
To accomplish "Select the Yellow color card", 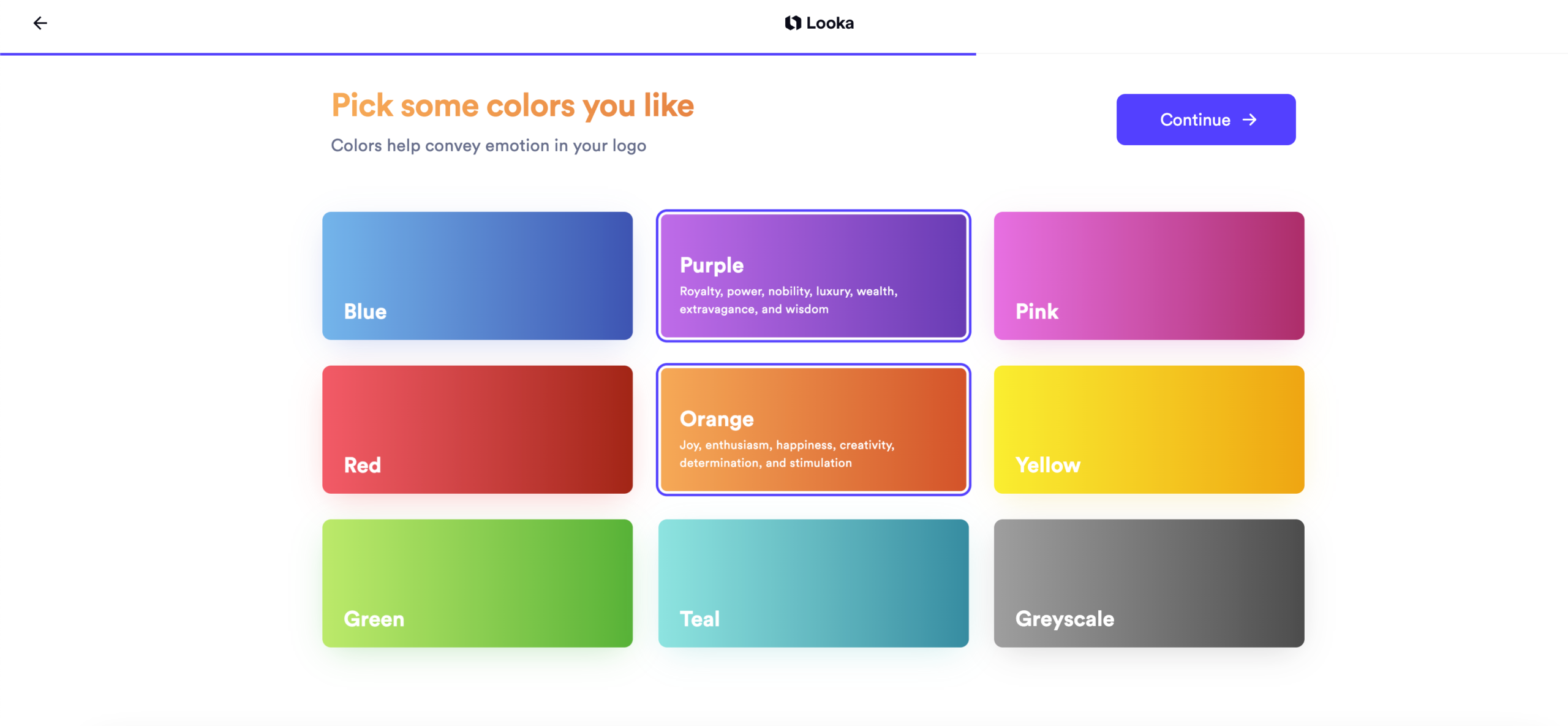I will [x=1148, y=429].
